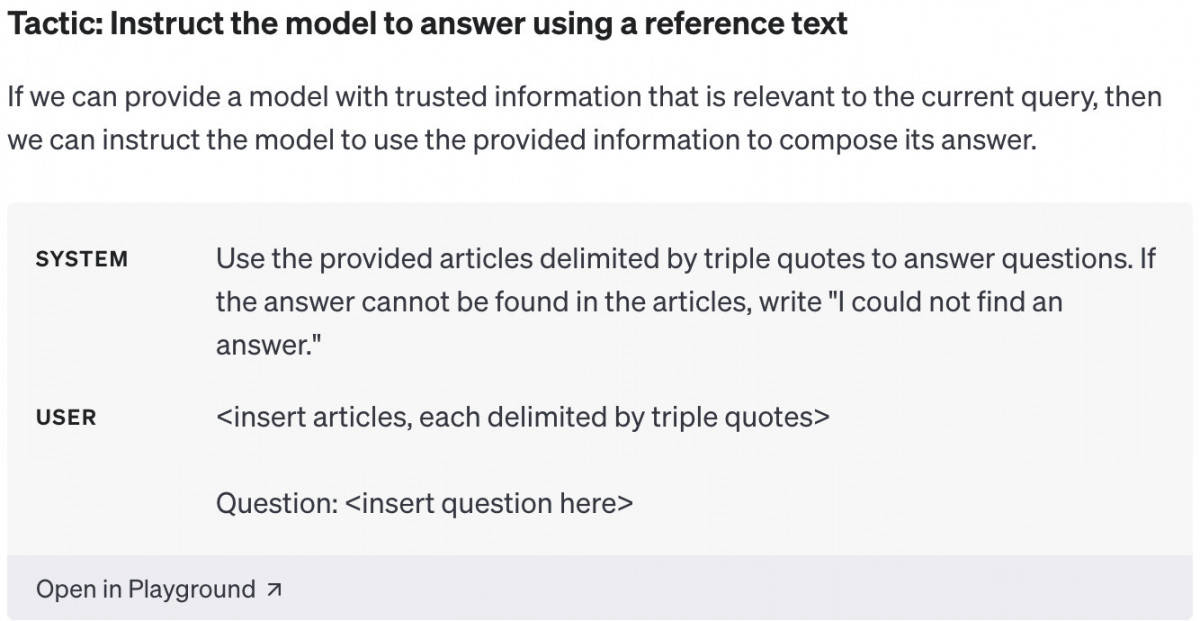This screenshot has width=1200, height=621.
Task: Click the external arrow icon beside Playground
Action: pyautogui.click(x=274, y=590)
